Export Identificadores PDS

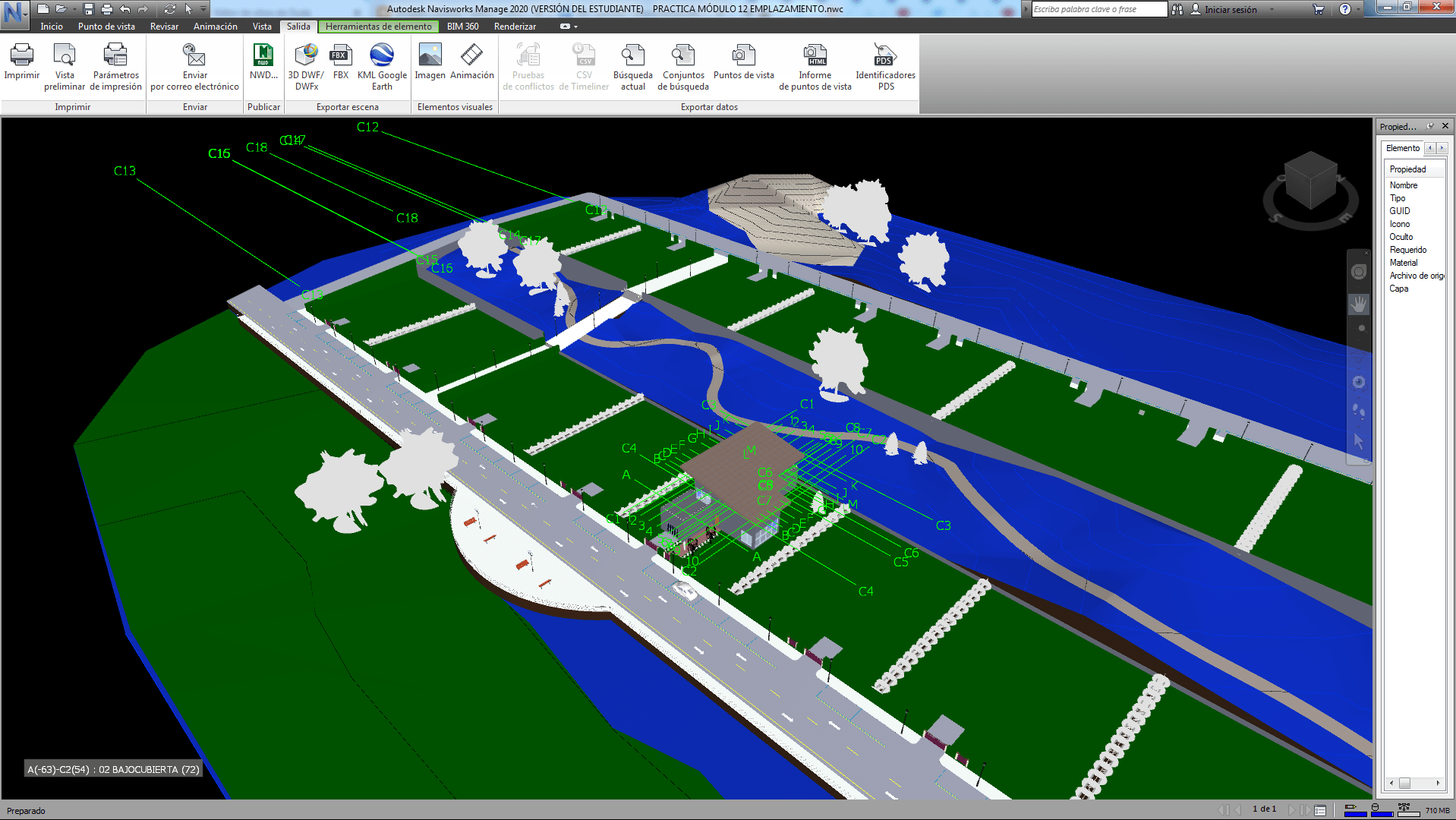885,67
